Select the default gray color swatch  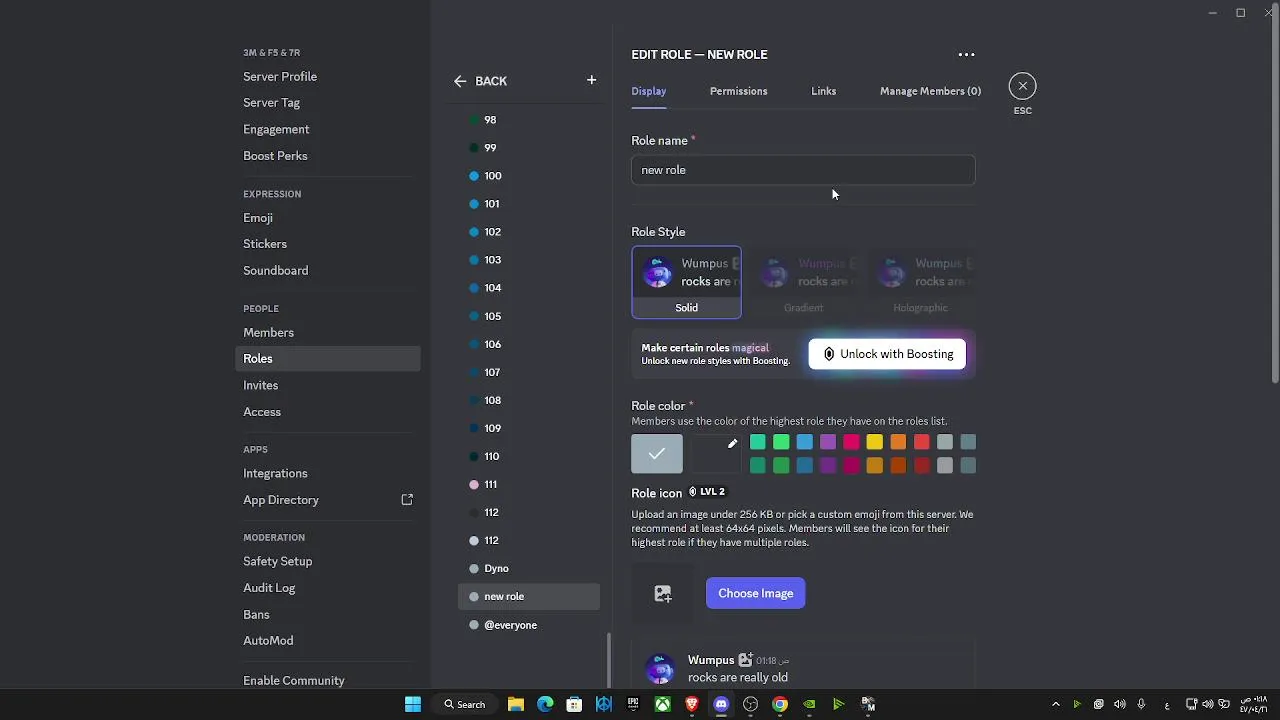click(x=657, y=454)
